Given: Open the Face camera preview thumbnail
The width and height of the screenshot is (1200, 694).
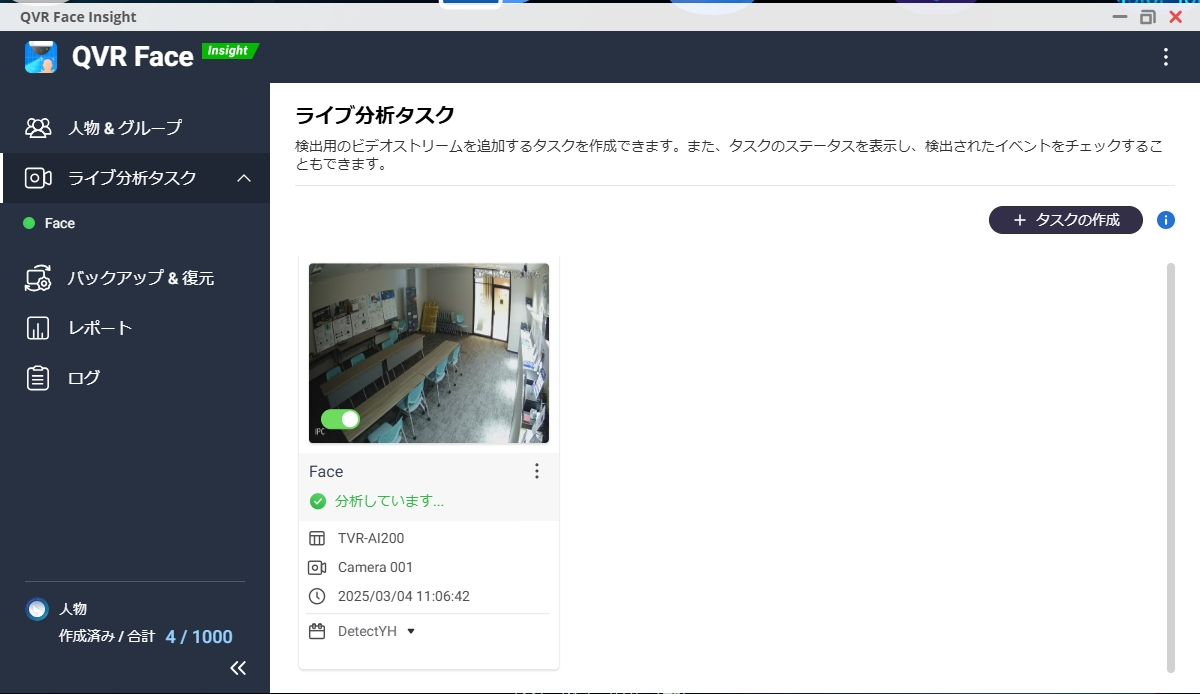Looking at the screenshot, I should click(429, 353).
